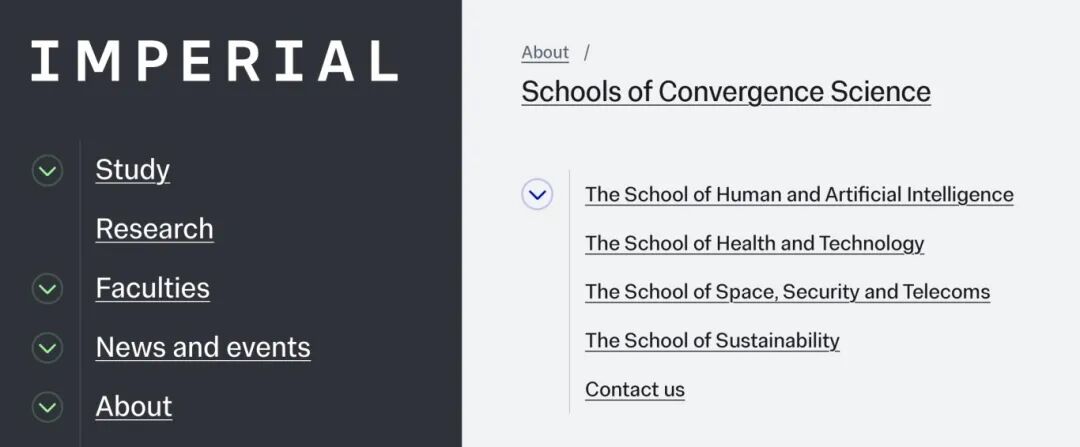This screenshot has height=447, width=1080.
Task: Open the Study link
Action: pyautogui.click(x=132, y=170)
